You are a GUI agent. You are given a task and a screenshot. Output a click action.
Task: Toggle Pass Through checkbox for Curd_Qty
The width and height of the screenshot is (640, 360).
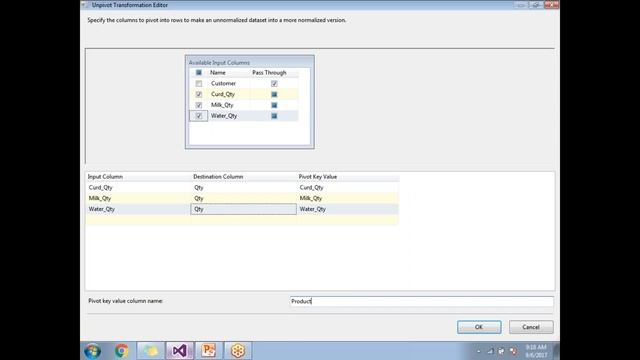point(274,94)
